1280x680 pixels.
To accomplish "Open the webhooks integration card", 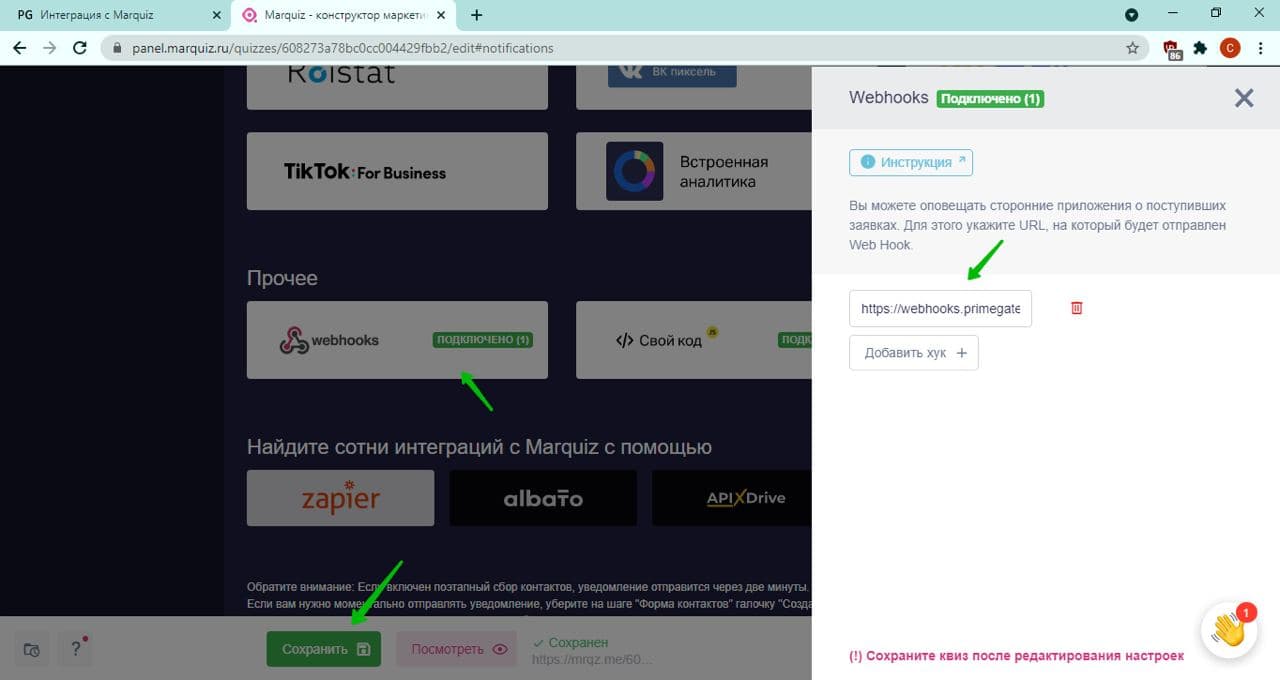I will tap(397, 340).
